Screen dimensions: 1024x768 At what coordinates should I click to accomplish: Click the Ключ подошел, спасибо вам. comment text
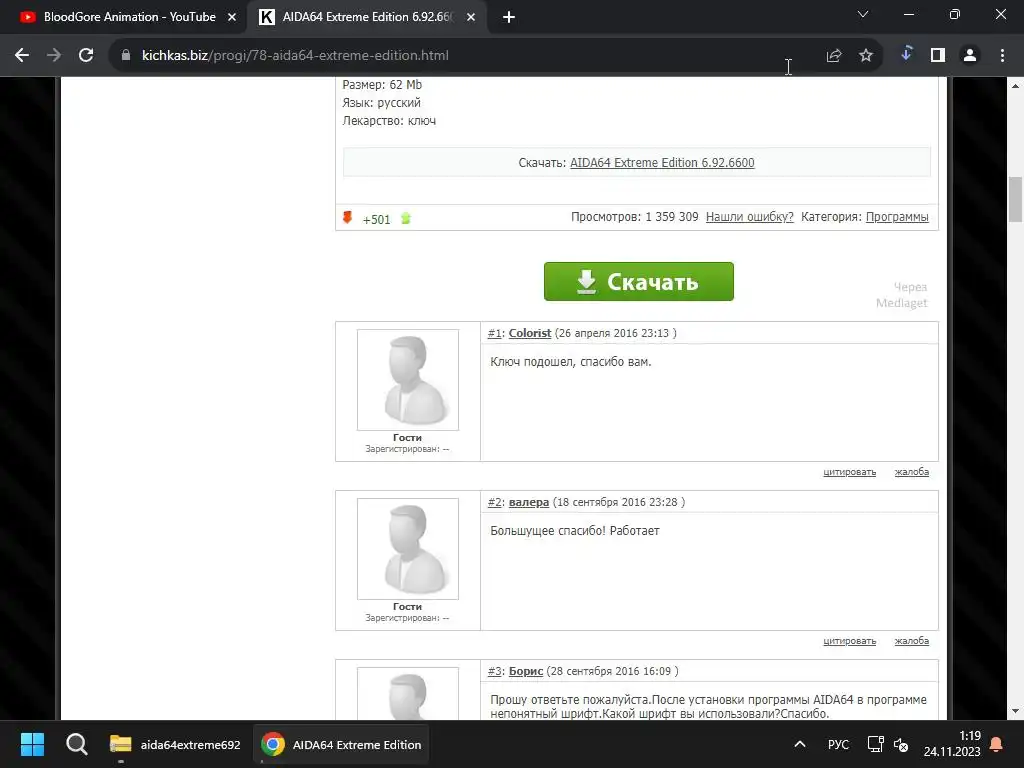[x=571, y=362]
